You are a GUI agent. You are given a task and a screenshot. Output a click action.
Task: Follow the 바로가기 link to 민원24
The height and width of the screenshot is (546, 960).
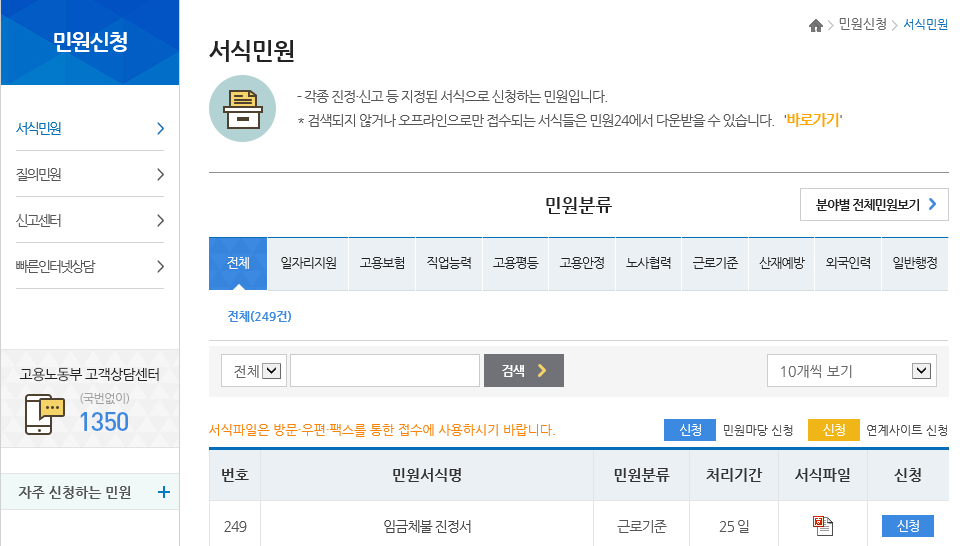coord(812,121)
